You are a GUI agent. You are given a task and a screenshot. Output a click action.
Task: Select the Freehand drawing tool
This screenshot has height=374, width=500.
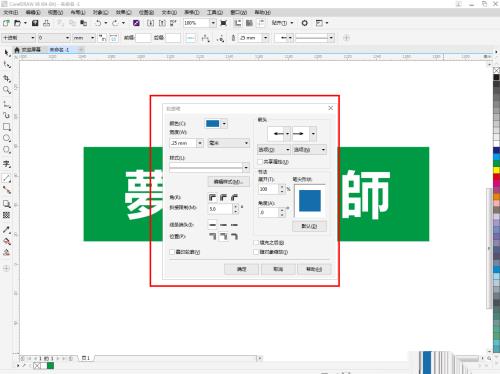[x=7, y=104]
